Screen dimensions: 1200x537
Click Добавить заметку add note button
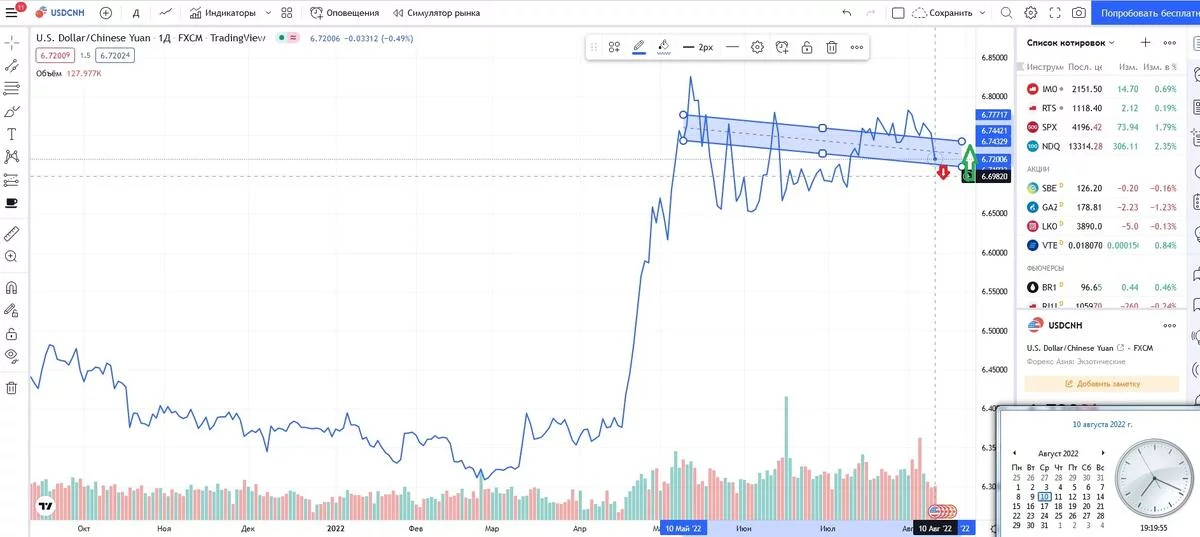[x=1101, y=383]
